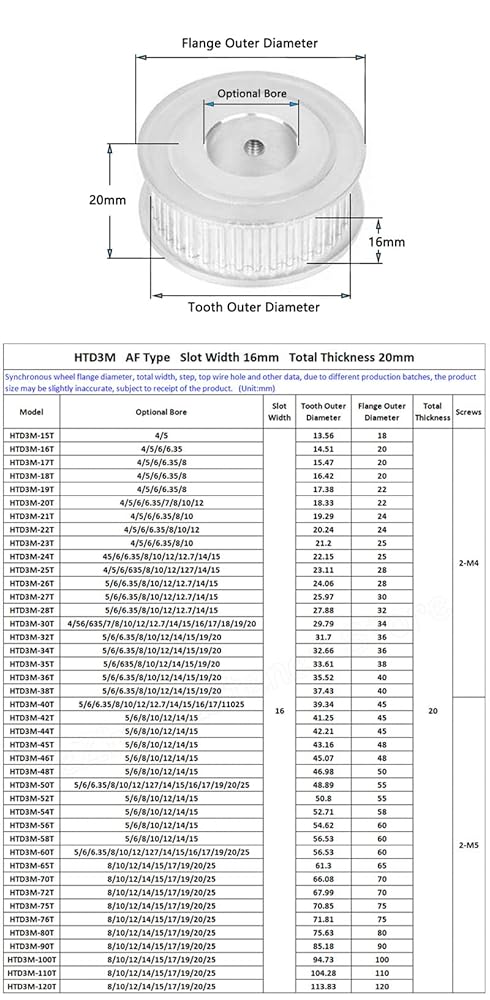Click the Optional Bore diagram label
Viewport: 490px width, 1000px height.
(252, 93)
